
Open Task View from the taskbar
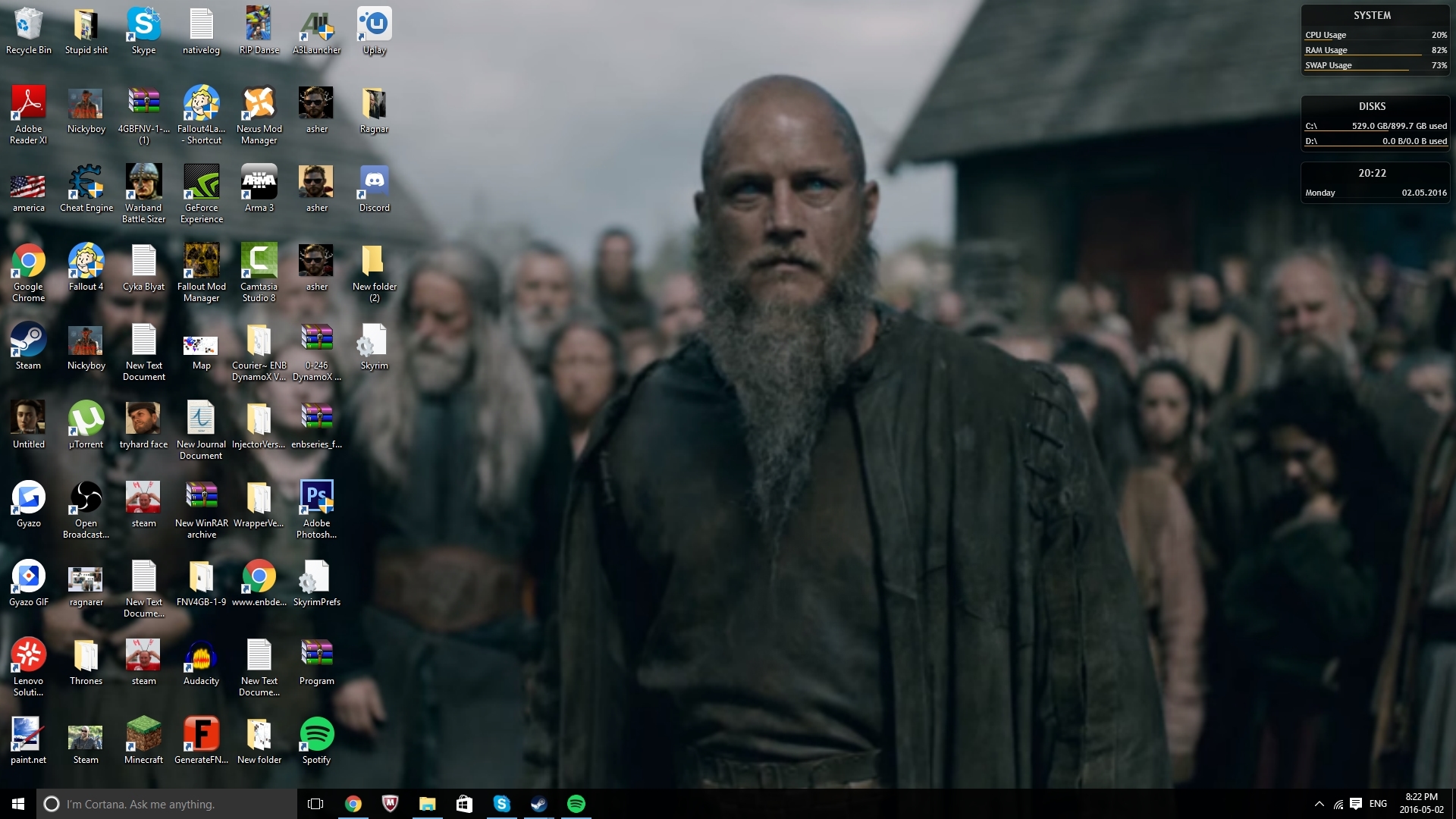(315, 804)
